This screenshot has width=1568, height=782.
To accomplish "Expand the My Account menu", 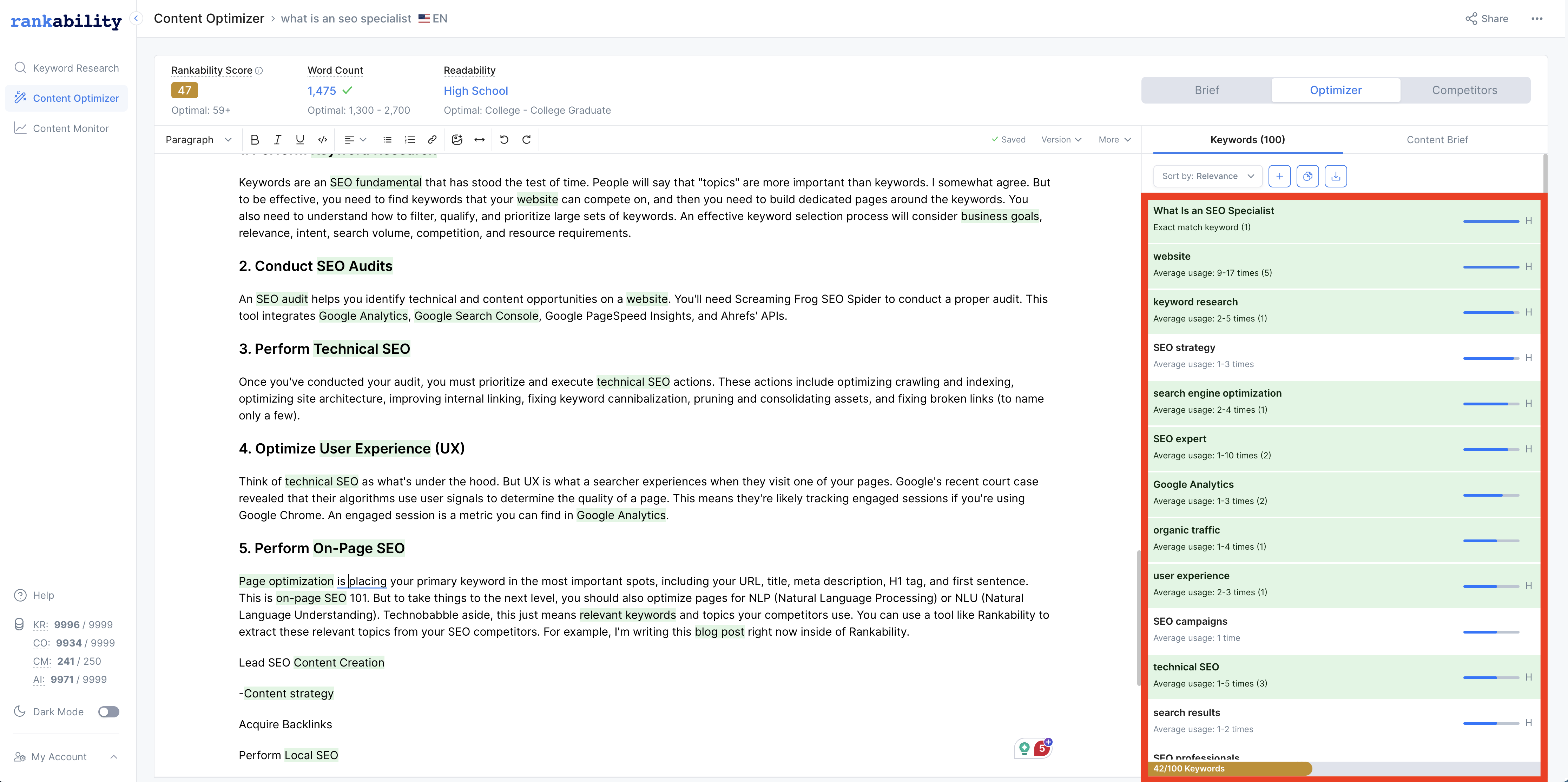I will (x=66, y=756).
